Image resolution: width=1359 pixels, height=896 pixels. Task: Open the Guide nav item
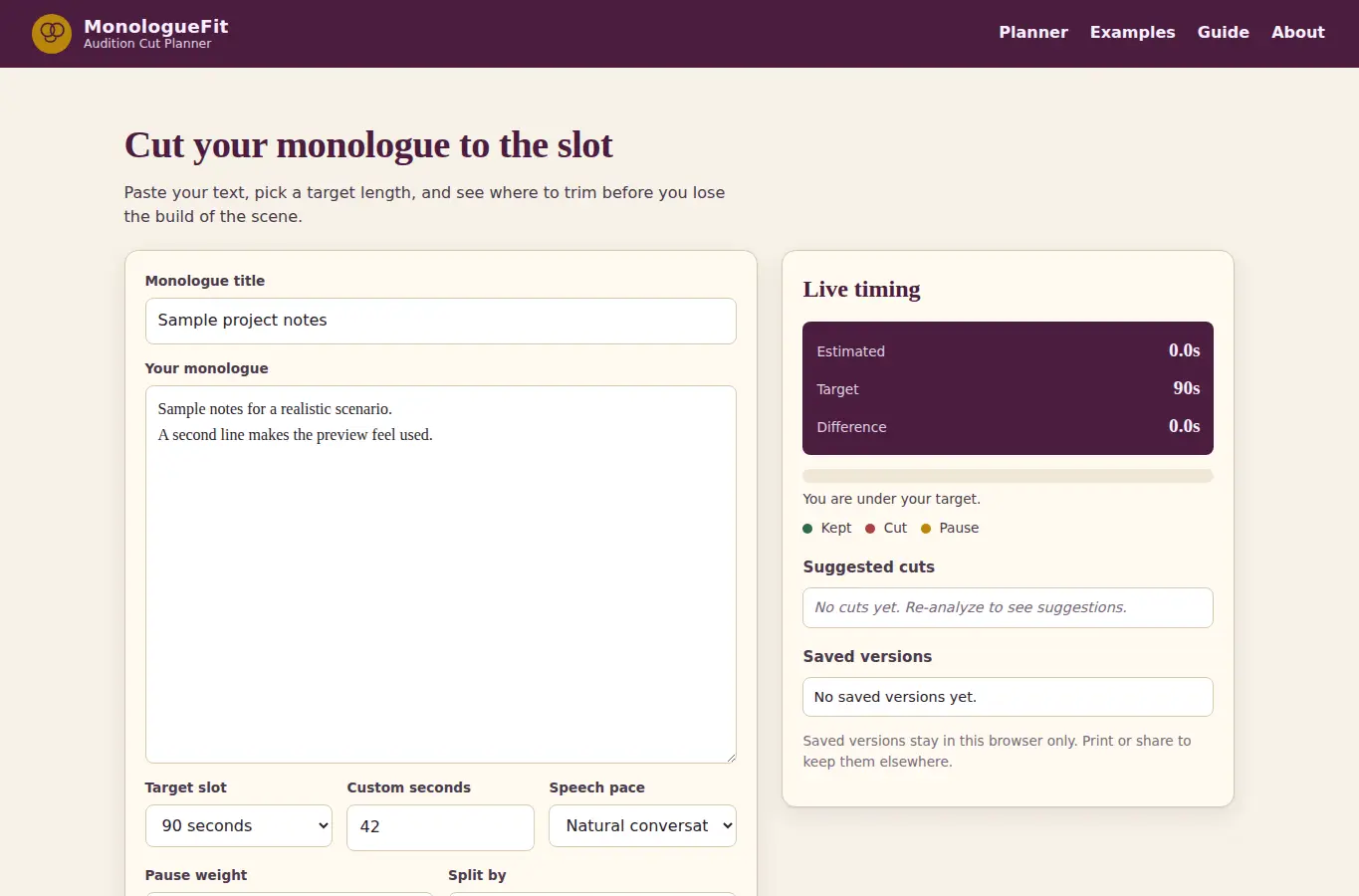(1223, 32)
